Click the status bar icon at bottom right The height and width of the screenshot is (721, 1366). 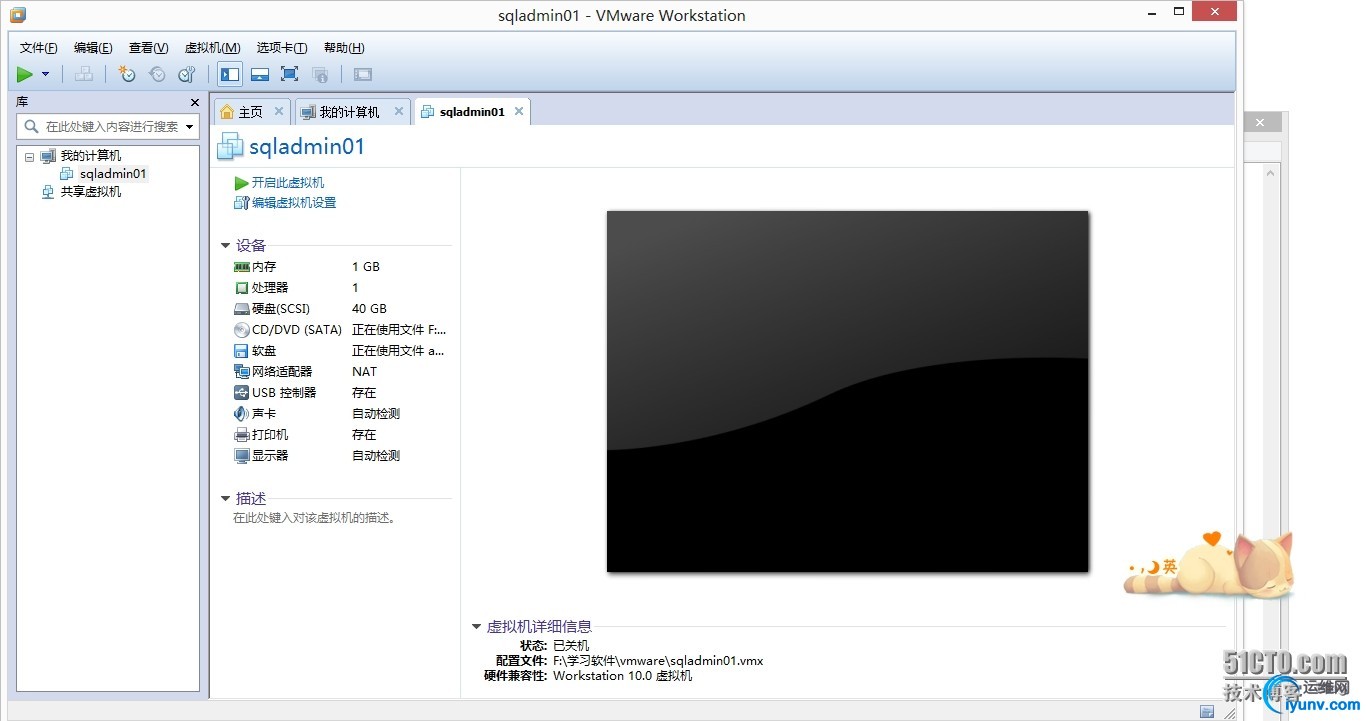1207,711
